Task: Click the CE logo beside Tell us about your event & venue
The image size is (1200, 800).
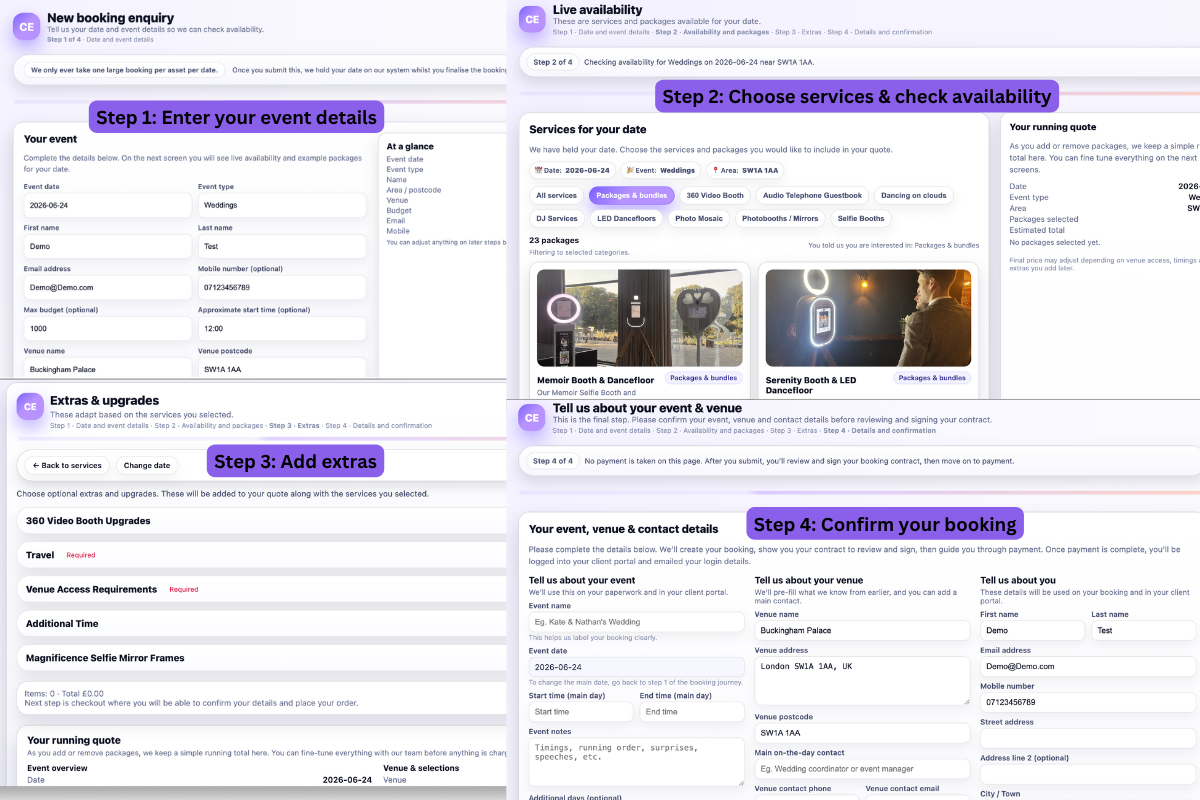Action: tap(531, 419)
